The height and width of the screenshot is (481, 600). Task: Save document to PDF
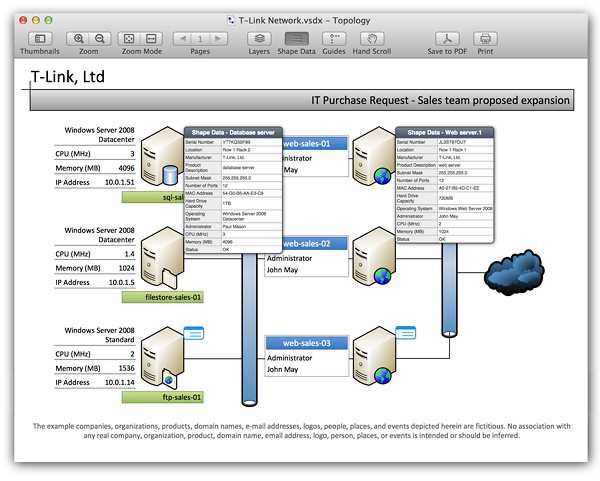coord(447,39)
